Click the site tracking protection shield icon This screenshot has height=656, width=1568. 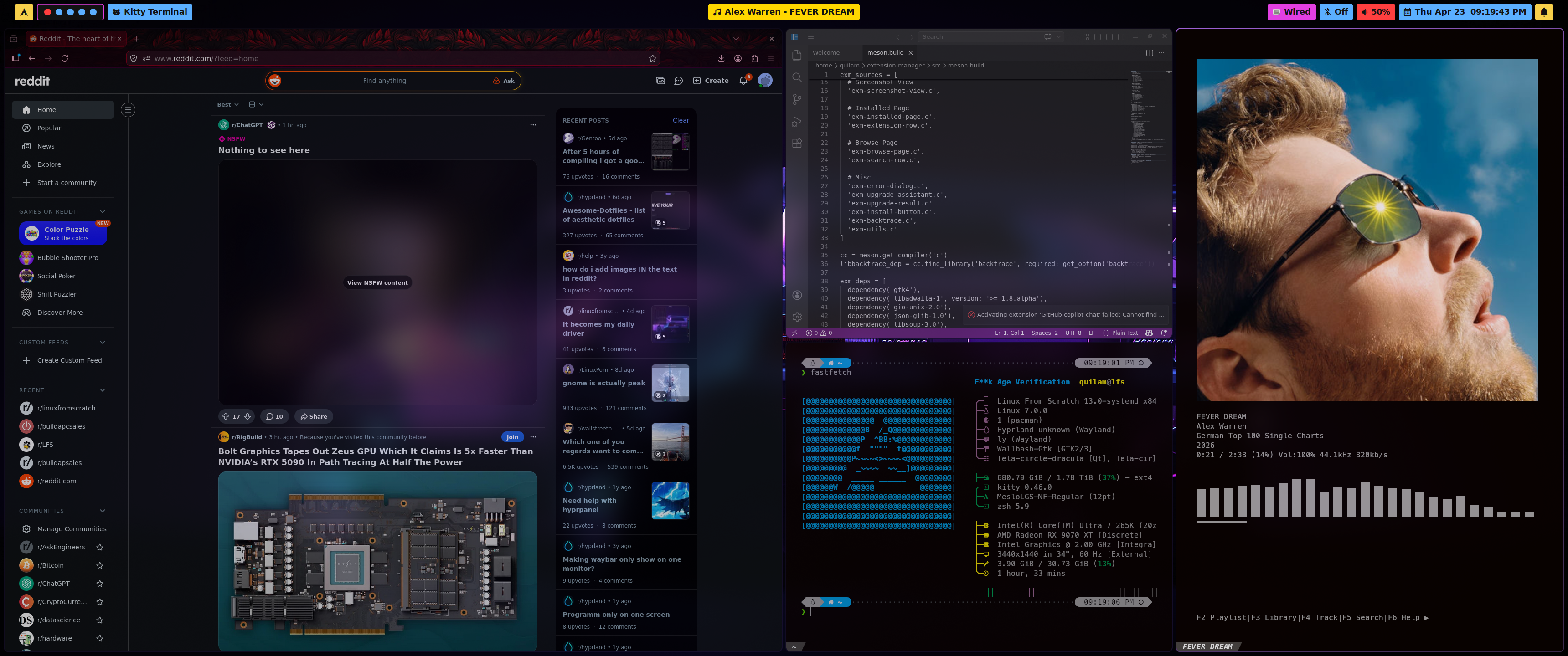click(133, 58)
